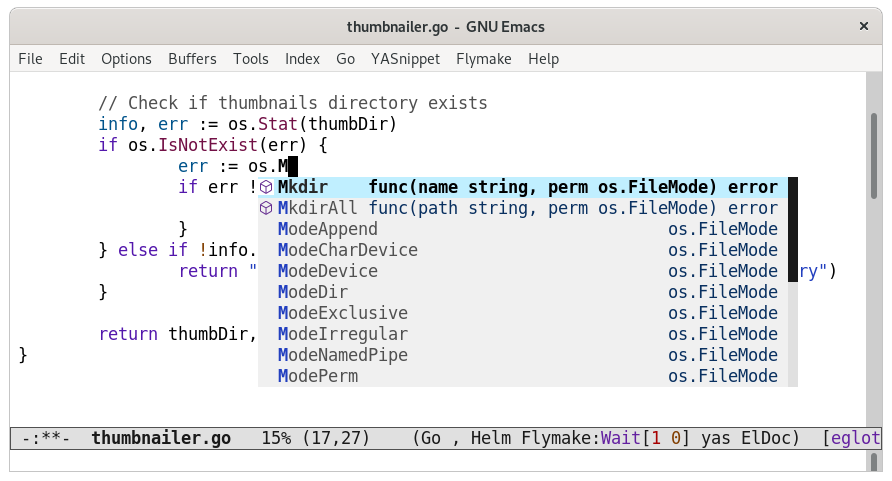
Task: Choose the Mkdir completion candidate
Action: [523, 187]
